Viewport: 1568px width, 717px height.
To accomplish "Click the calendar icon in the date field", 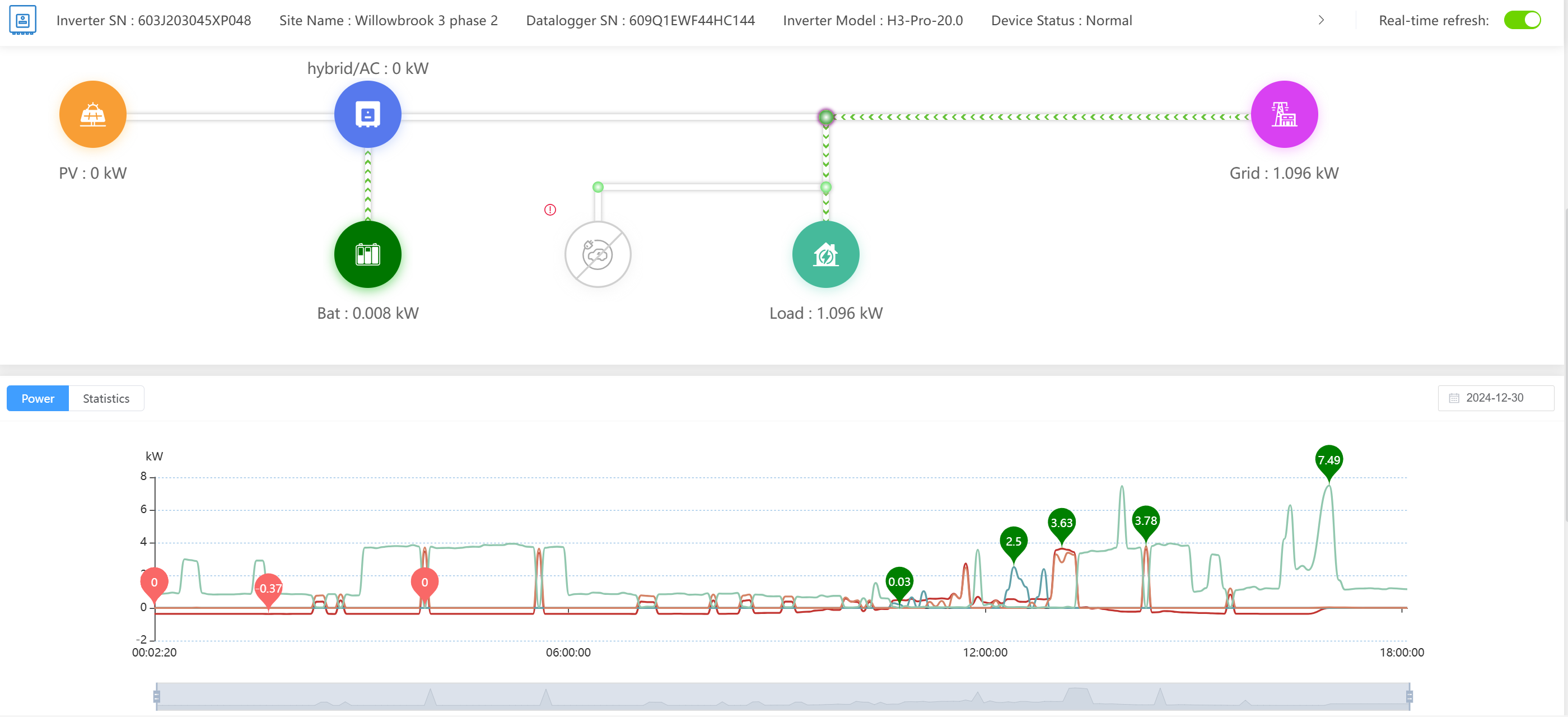I will 1454,398.
